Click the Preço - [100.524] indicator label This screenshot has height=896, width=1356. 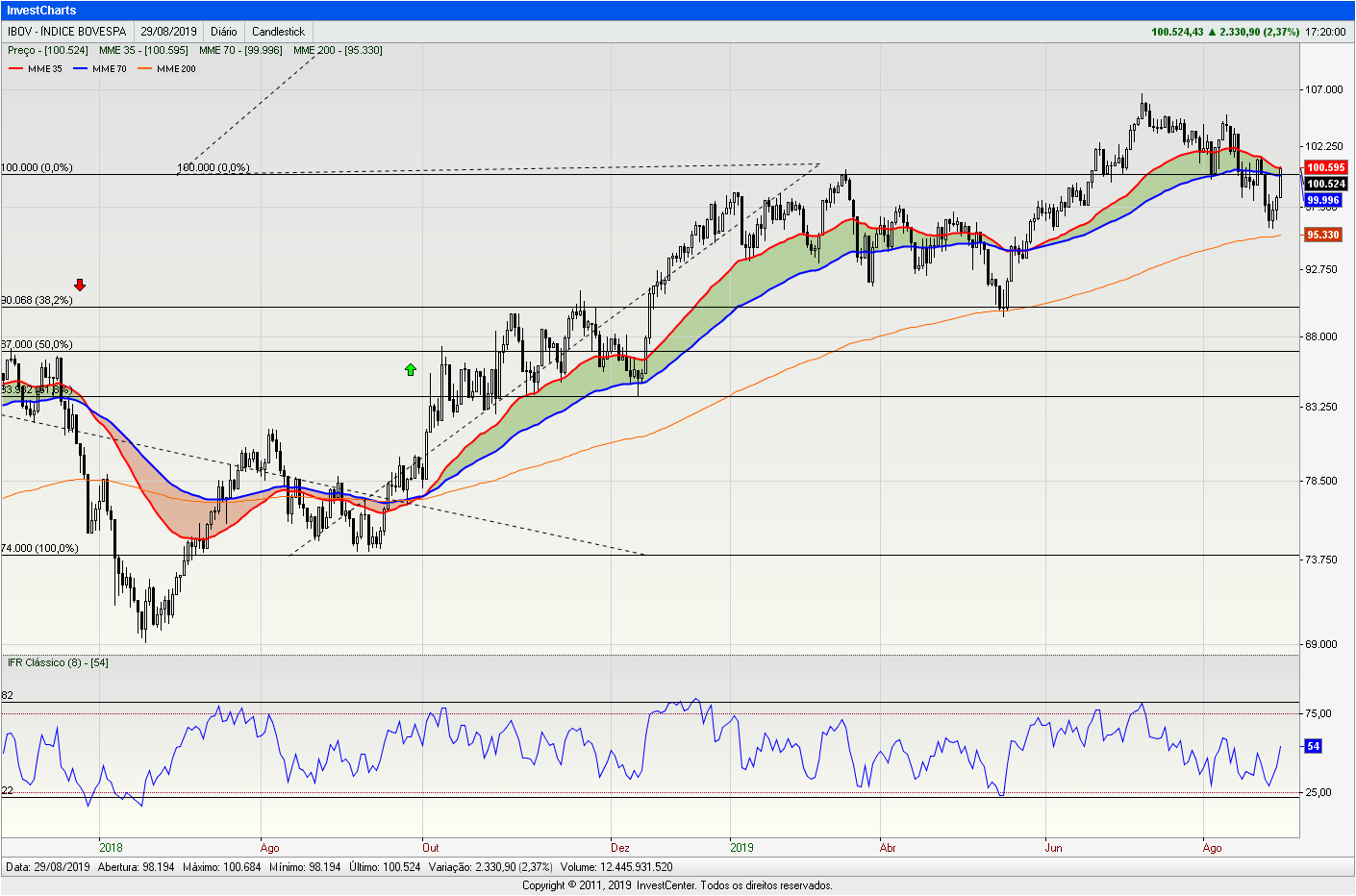[48, 50]
